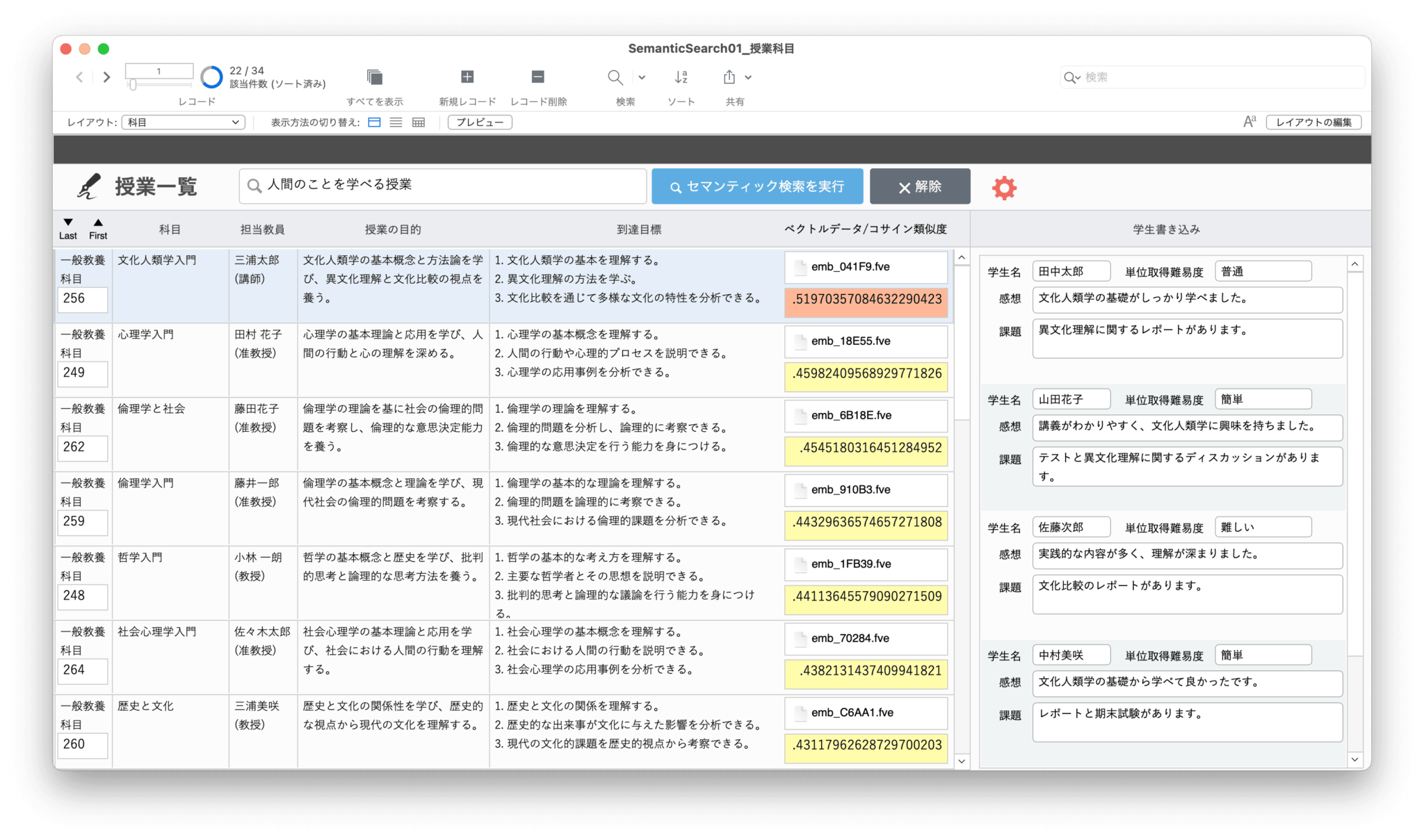
Task: Switch to list view toggle
Action: pos(396,122)
